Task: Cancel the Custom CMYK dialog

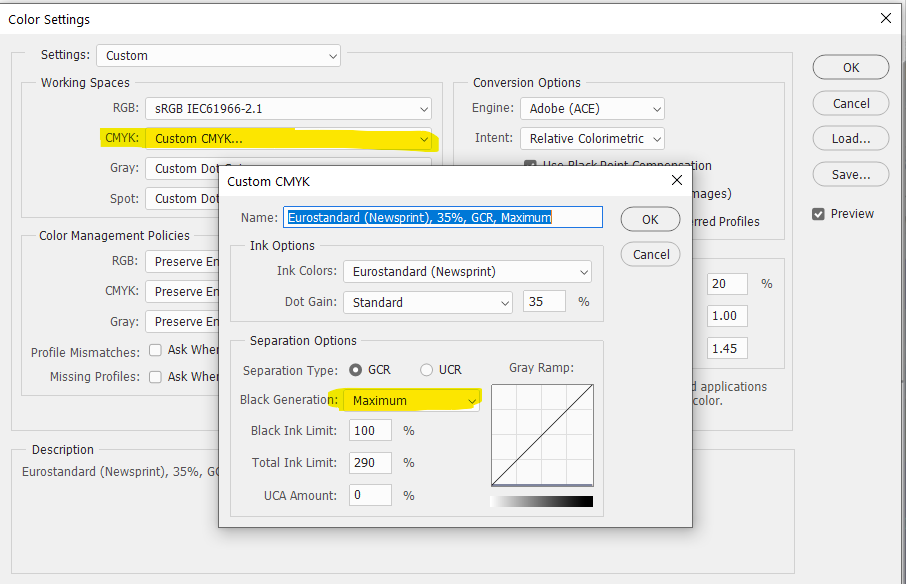Action: pyautogui.click(x=650, y=254)
